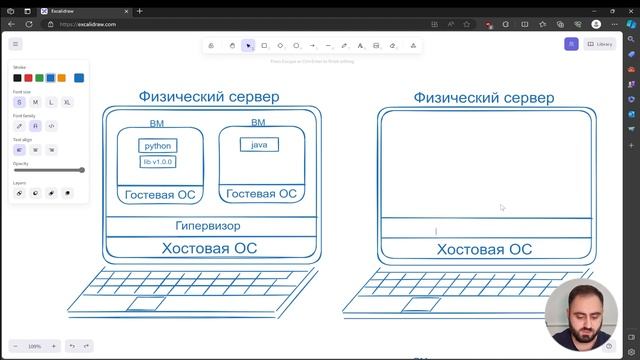
Task: Open the help icon at bottom right
Action: (609, 346)
